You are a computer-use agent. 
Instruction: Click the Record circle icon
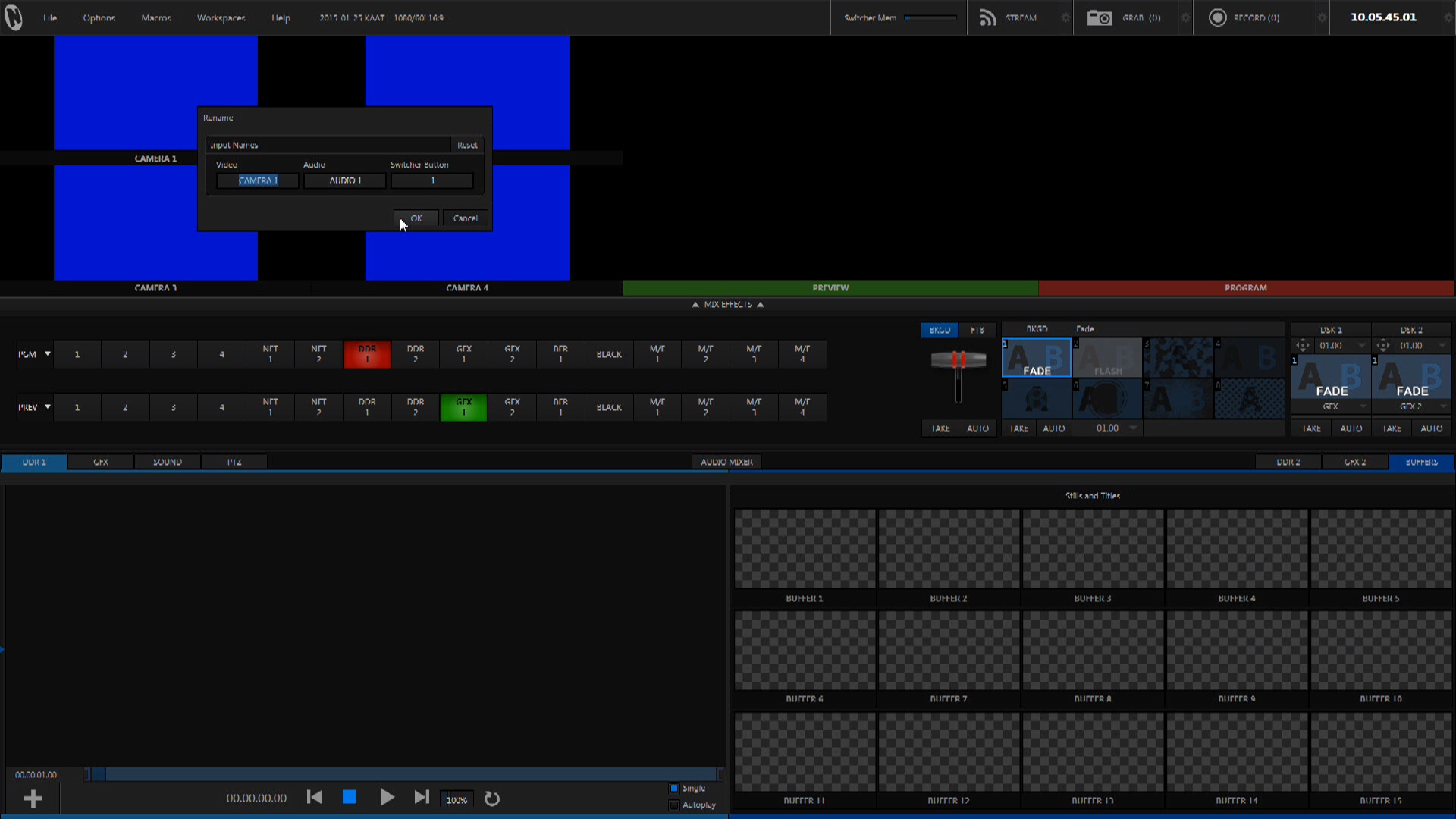(x=1217, y=17)
